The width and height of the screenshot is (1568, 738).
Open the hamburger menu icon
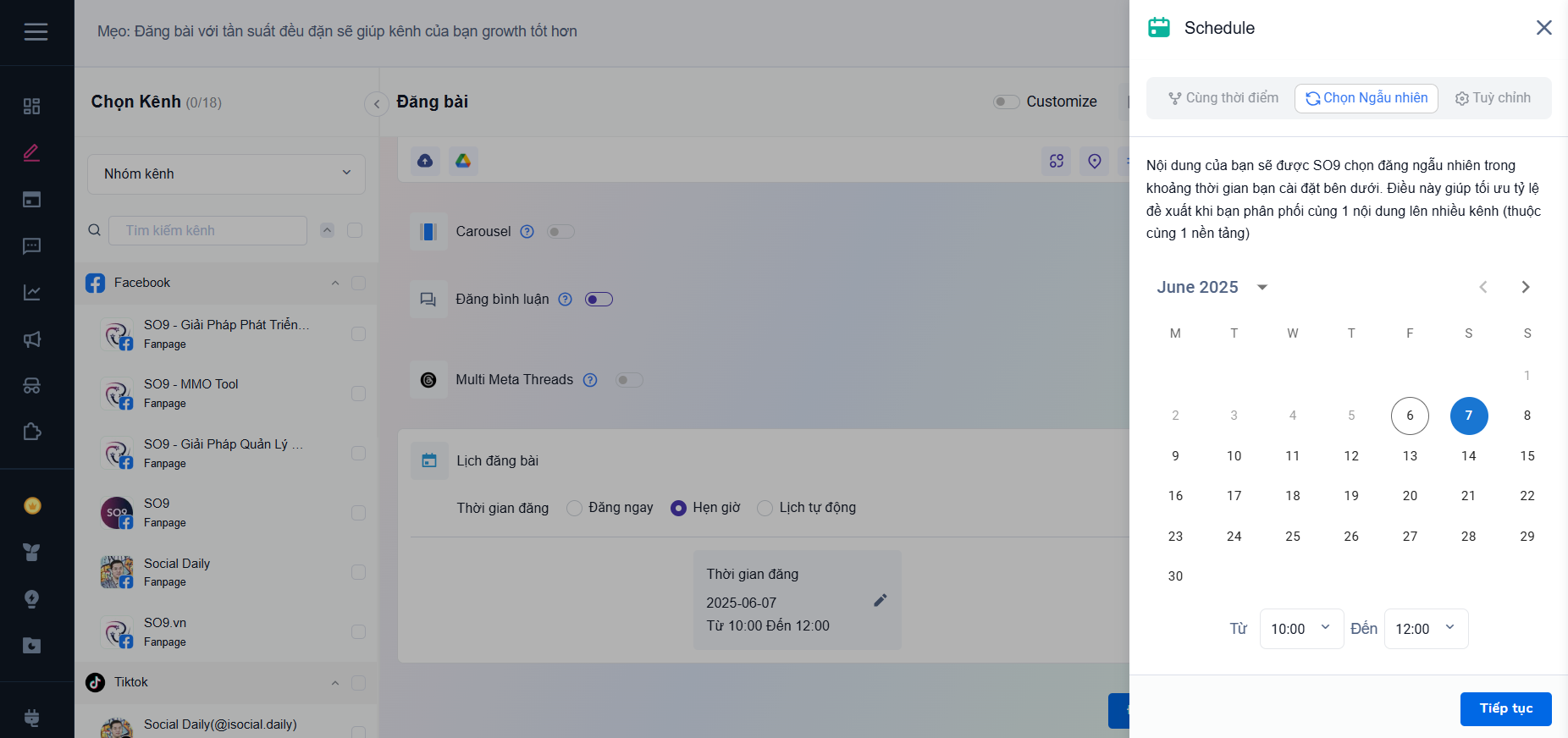click(36, 31)
